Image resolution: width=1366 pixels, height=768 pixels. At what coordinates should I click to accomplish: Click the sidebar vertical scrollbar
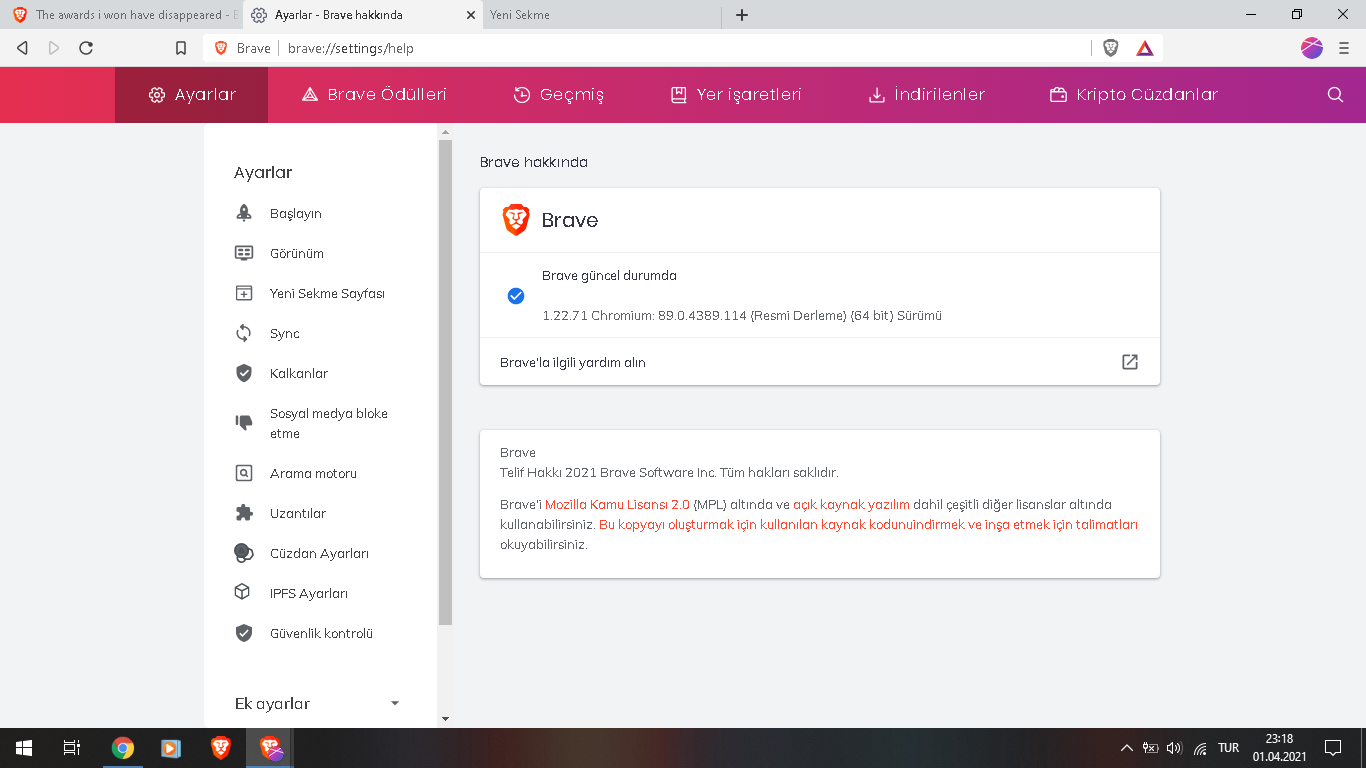445,383
